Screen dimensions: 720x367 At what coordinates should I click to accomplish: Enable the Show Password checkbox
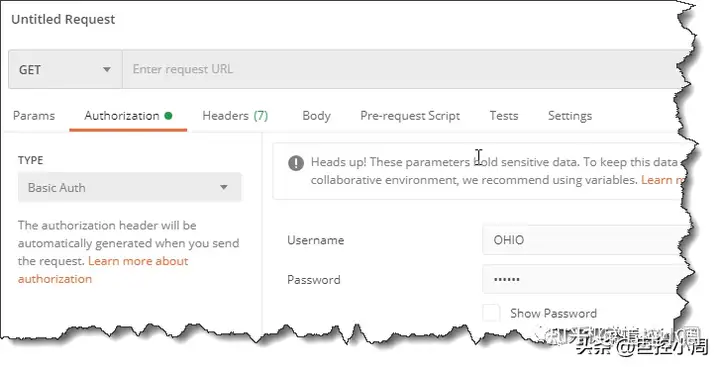(491, 313)
